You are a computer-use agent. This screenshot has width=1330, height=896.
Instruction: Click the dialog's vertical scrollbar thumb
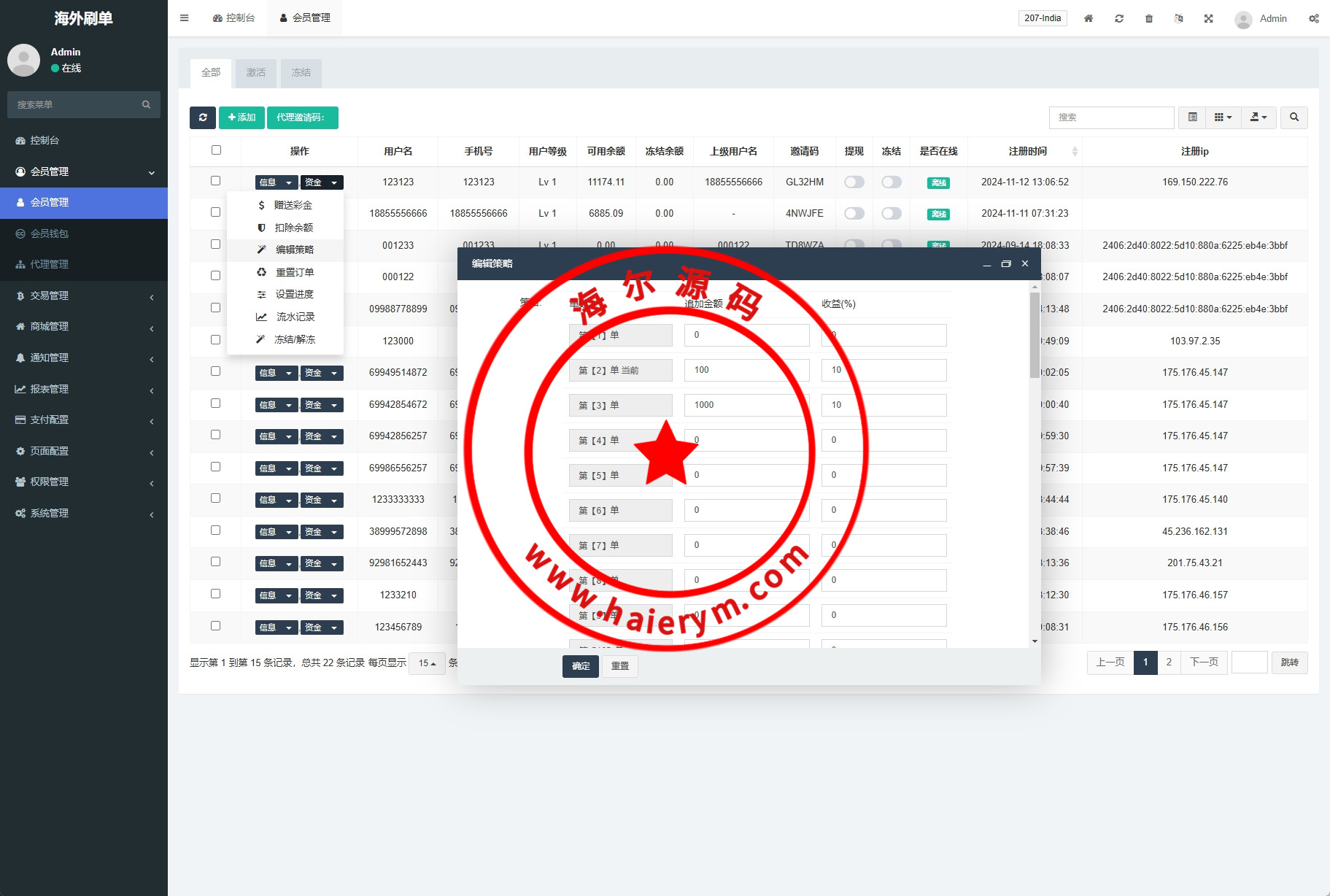[x=1035, y=336]
